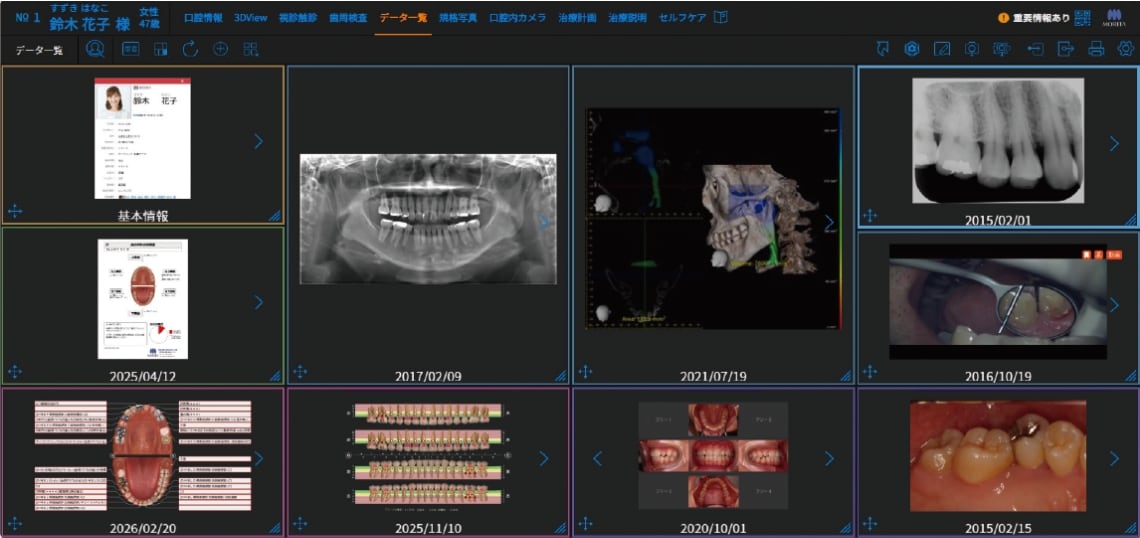Open the intraoral video thumbnail dated 2016/10/19
This screenshot has height=538, width=1140.
click(998, 301)
